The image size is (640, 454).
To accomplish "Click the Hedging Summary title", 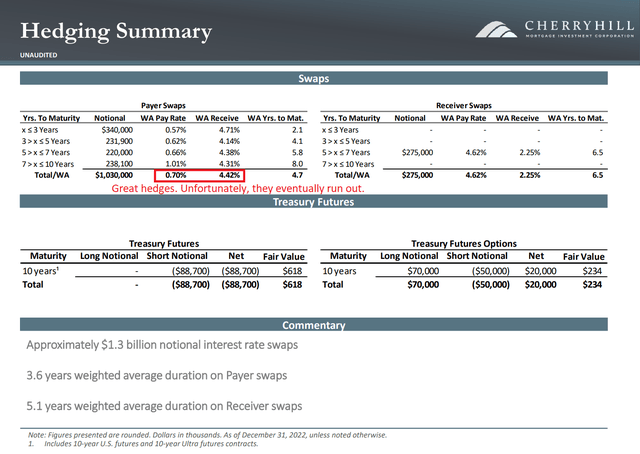I will click(x=116, y=31).
